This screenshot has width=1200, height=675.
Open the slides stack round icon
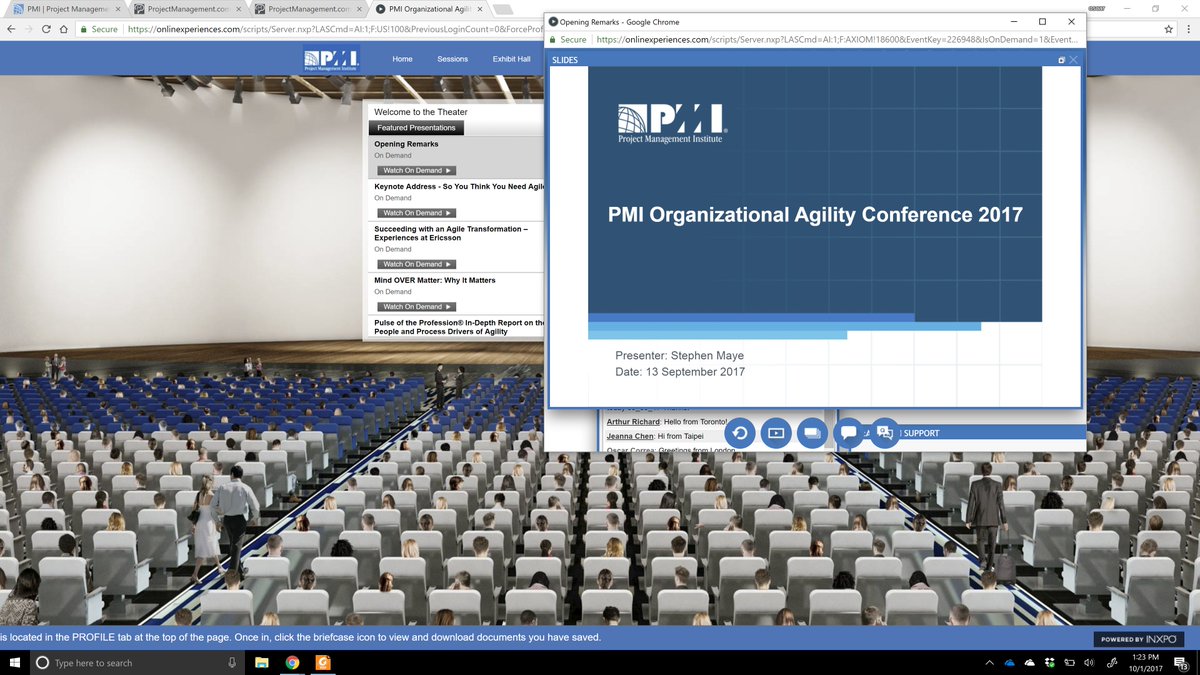812,433
